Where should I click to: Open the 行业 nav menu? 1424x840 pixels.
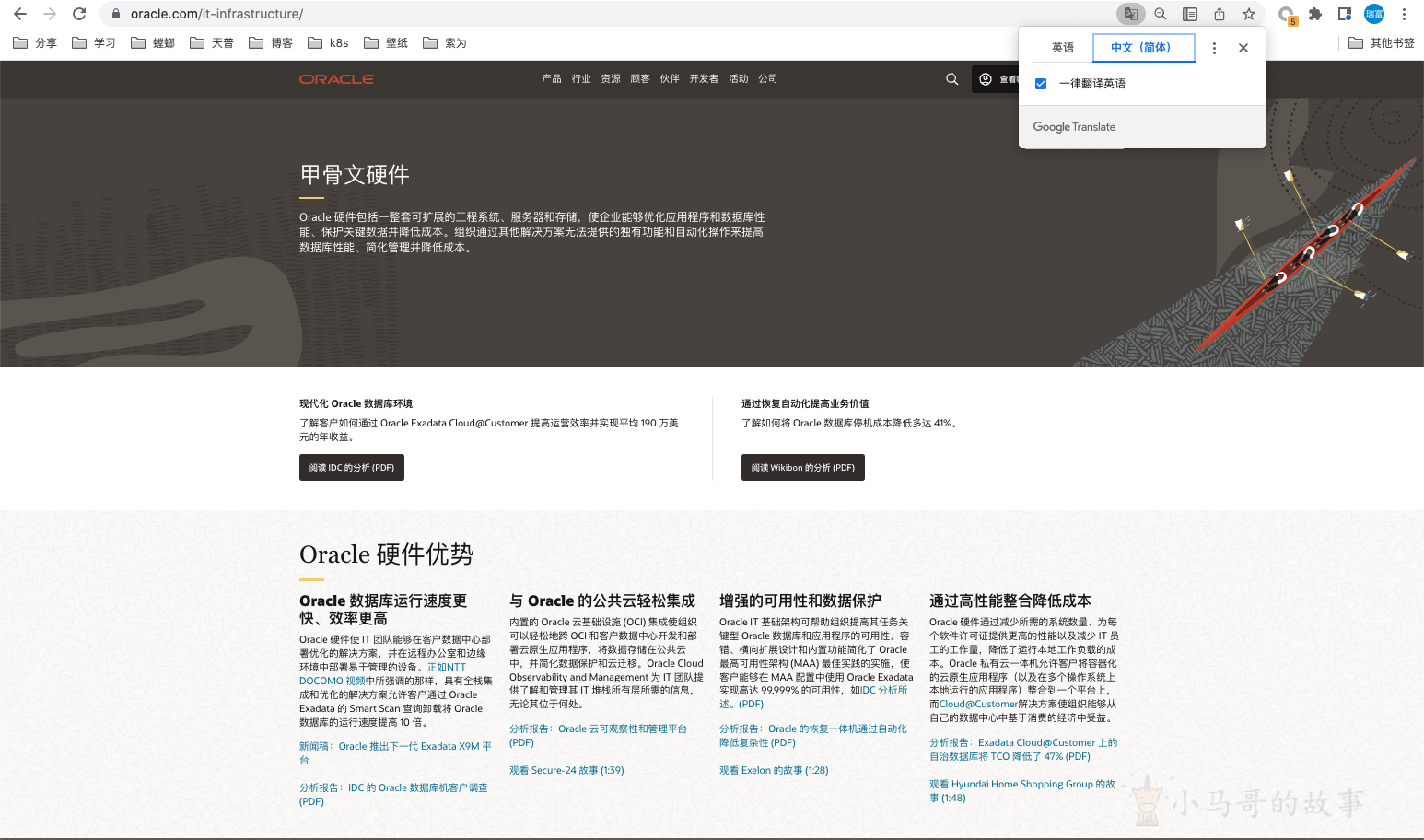pyautogui.click(x=581, y=79)
